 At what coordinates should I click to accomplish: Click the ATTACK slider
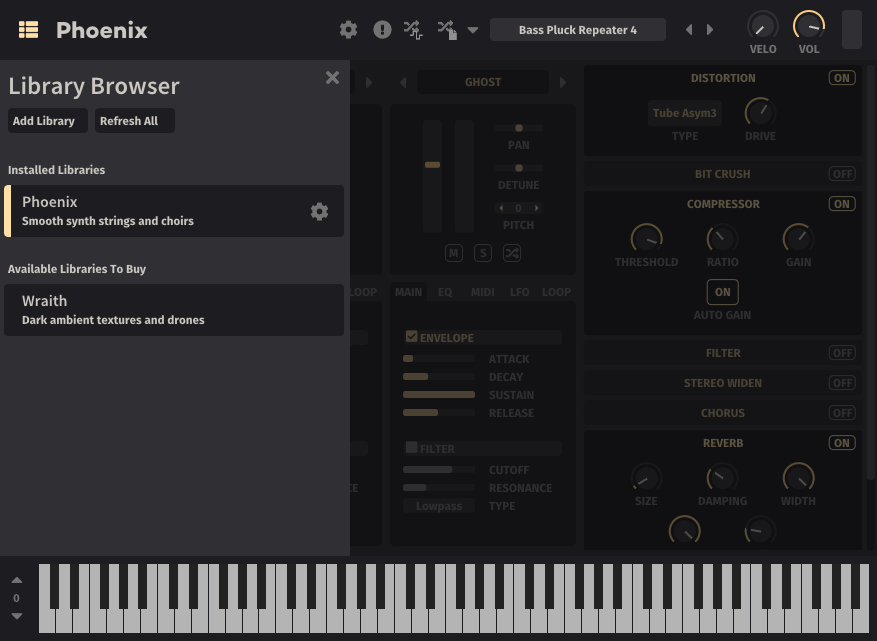tap(439, 359)
